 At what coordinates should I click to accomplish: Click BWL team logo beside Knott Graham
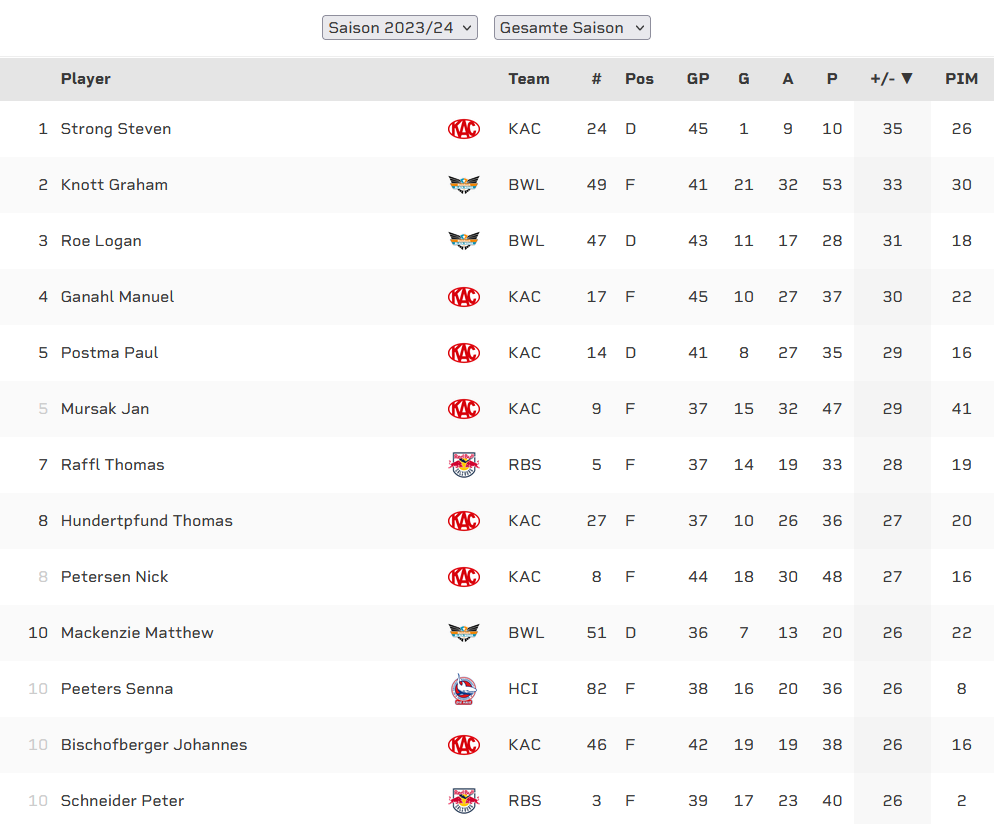[x=464, y=185]
